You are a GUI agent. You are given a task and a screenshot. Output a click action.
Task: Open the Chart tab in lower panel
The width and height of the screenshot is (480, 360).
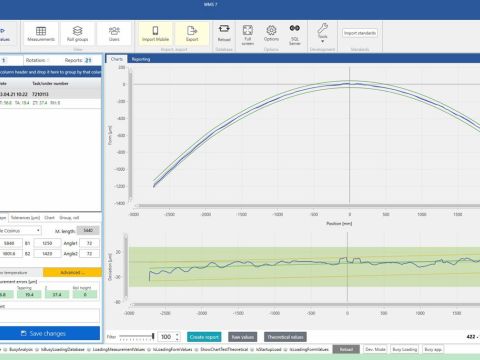[x=49, y=218]
